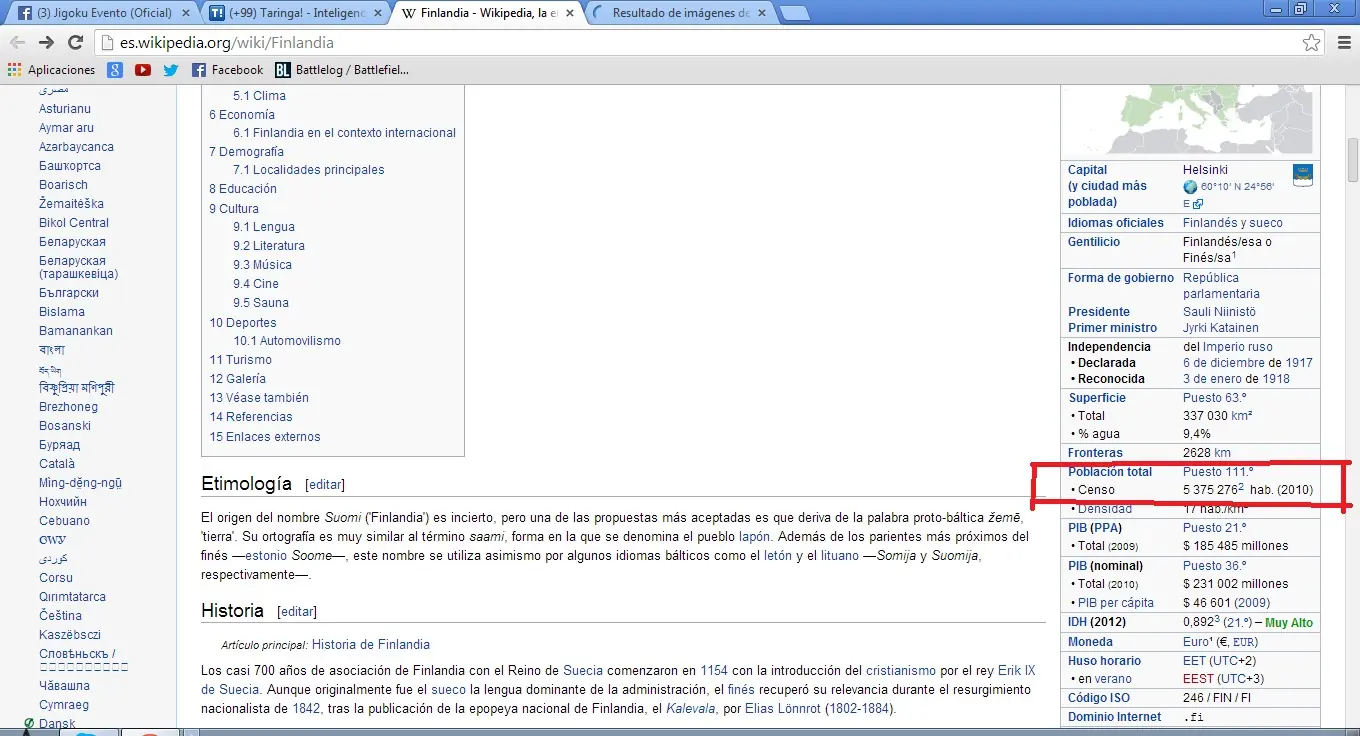Bookmark this page with the star icon
Image resolution: width=1360 pixels, height=736 pixels.
tap(1311, 43)
